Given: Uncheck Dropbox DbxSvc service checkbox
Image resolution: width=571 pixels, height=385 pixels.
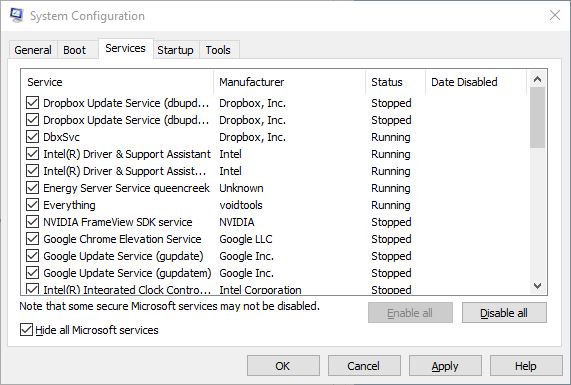Looking at the screenshot, I should click(32, 137).
